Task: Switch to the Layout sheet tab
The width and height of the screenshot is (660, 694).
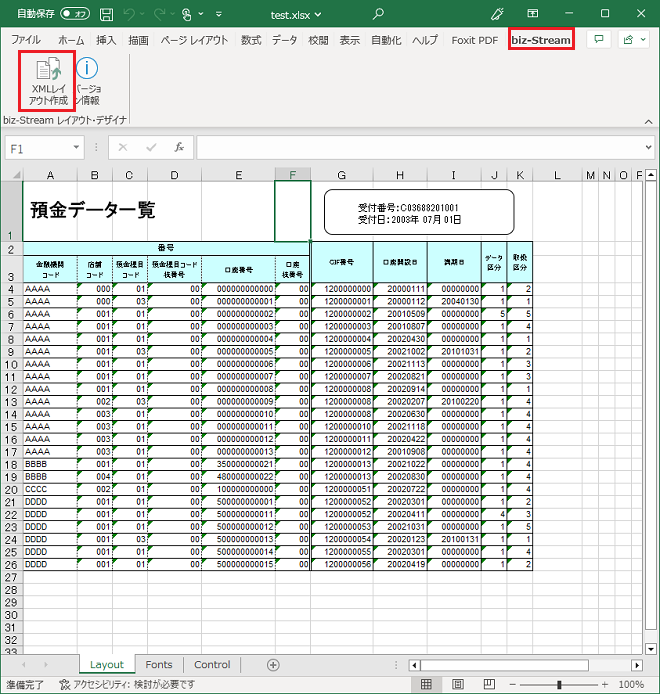Action: coord(107,665)
